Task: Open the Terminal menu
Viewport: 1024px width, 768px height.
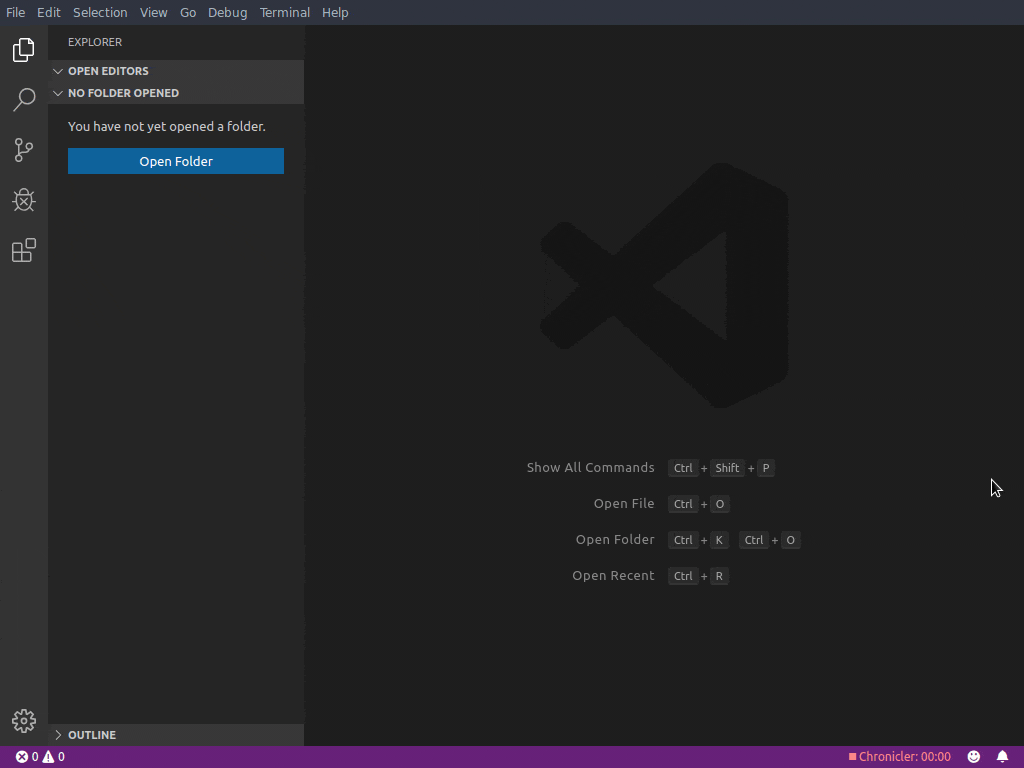Action: click(x=284, y=12)
